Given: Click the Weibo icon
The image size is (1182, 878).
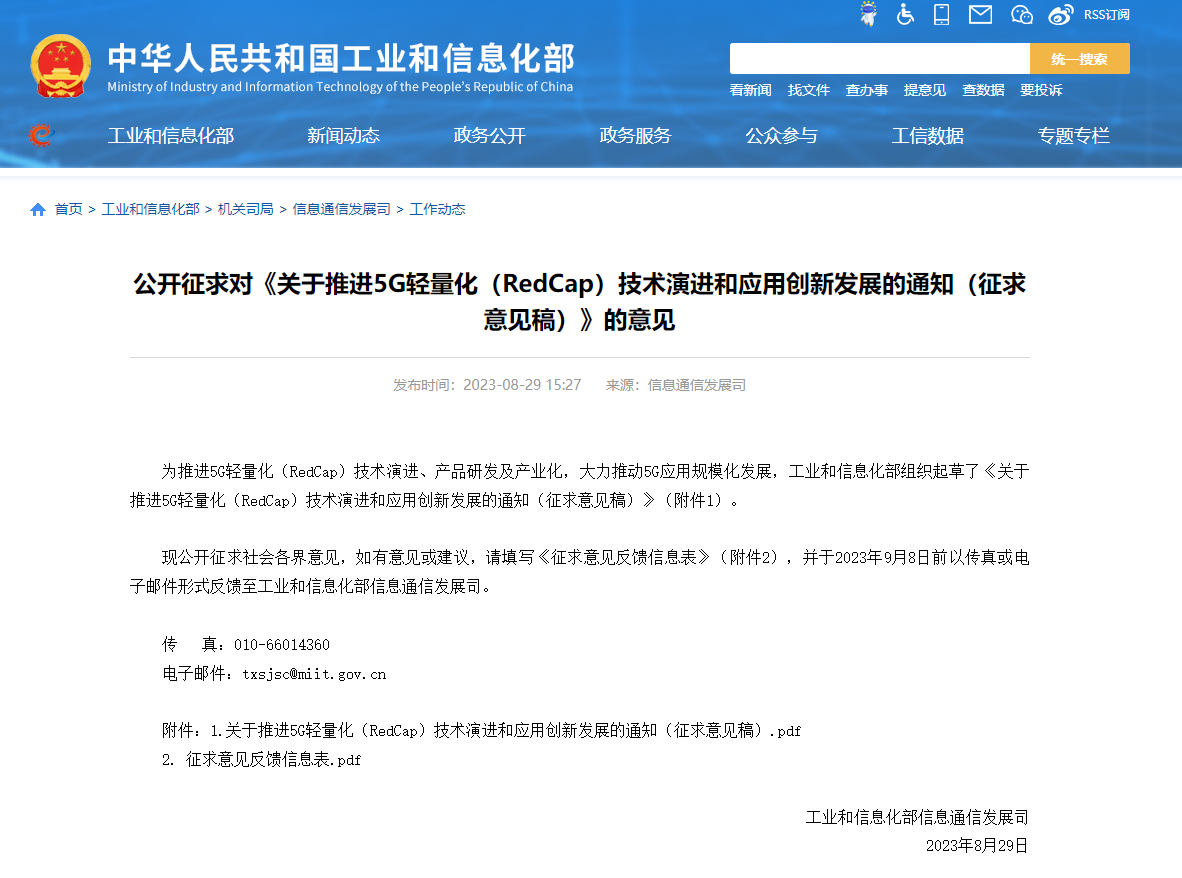Looking at the screenshot, I should pyautogui.click(x=1059, y=14).
